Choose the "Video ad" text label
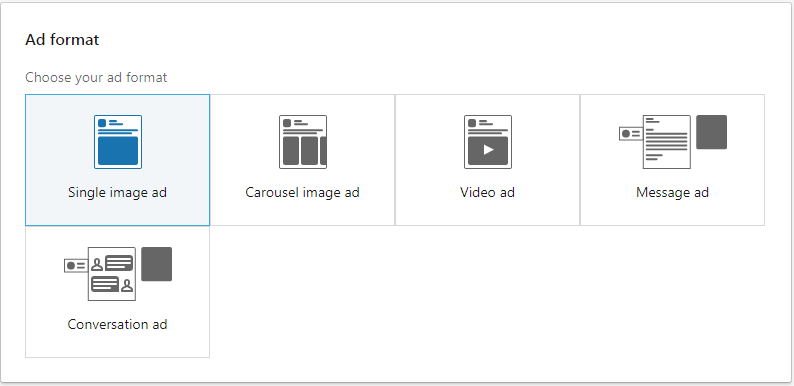The image size is (794, 386). [x=488, y=192]
